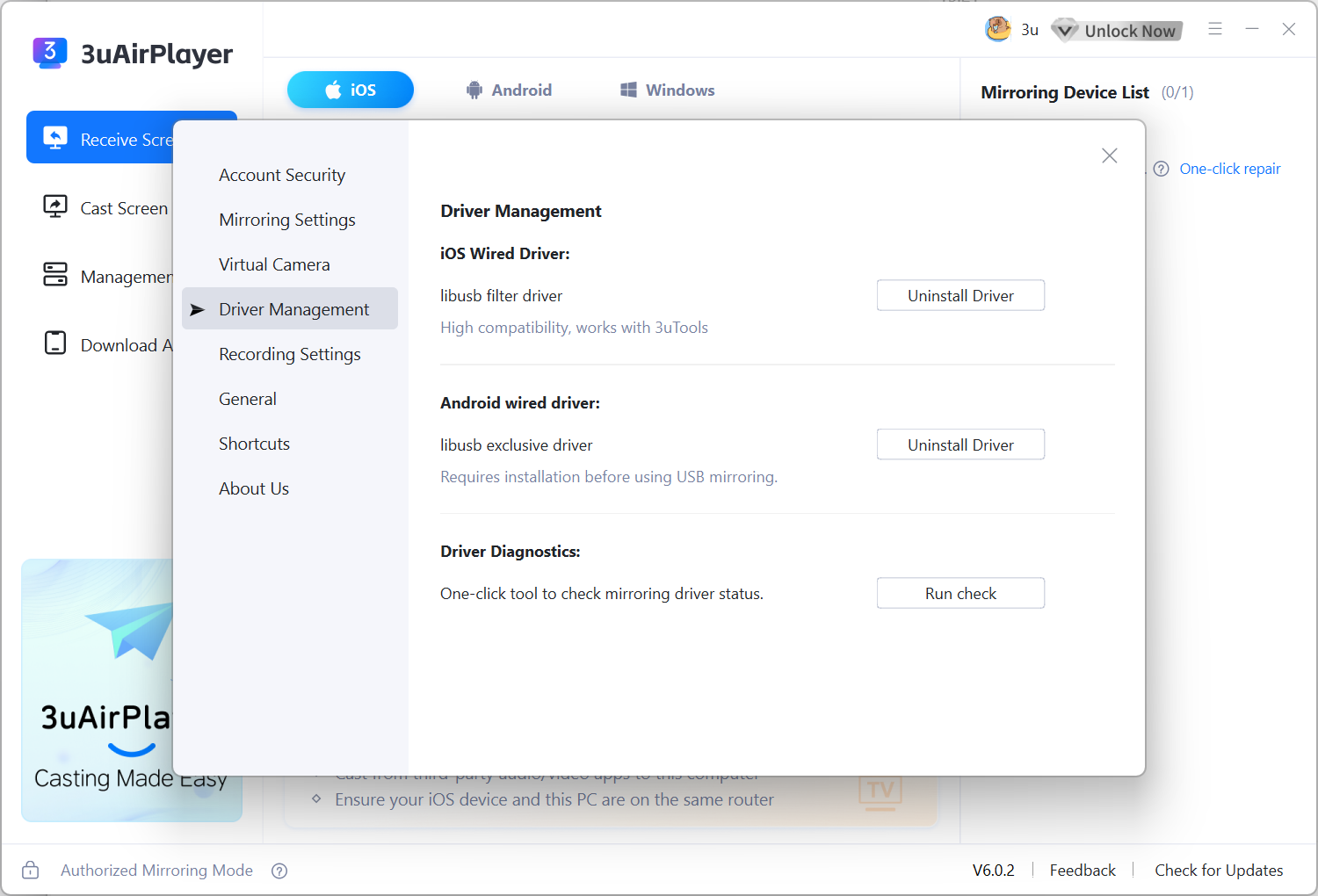Click the question mark next to Authorized Mirroring Mode
The height and width of the screenshot is (896, 1318).
pos(279,871)
